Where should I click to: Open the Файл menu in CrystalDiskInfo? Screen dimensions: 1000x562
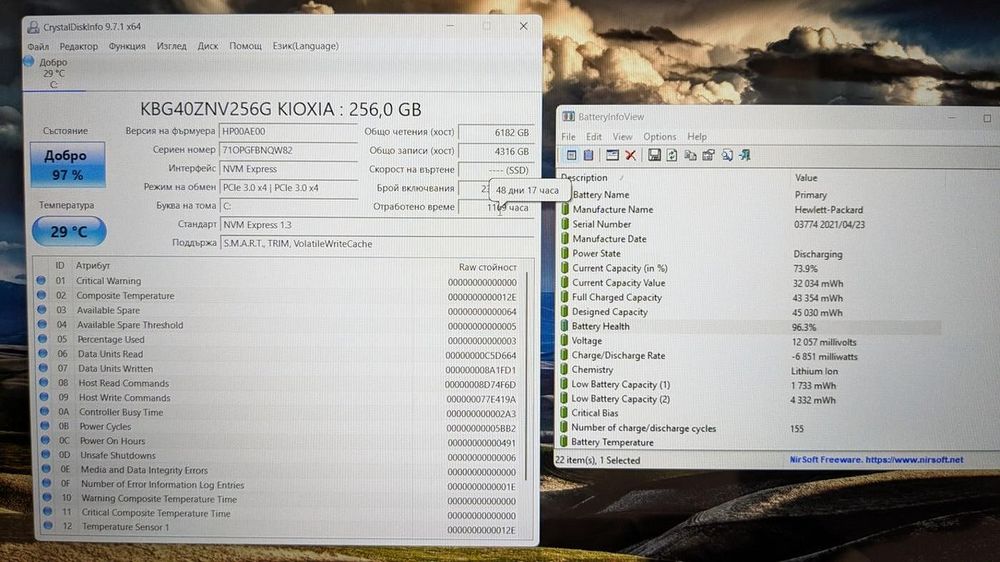[x=38, y=47]
